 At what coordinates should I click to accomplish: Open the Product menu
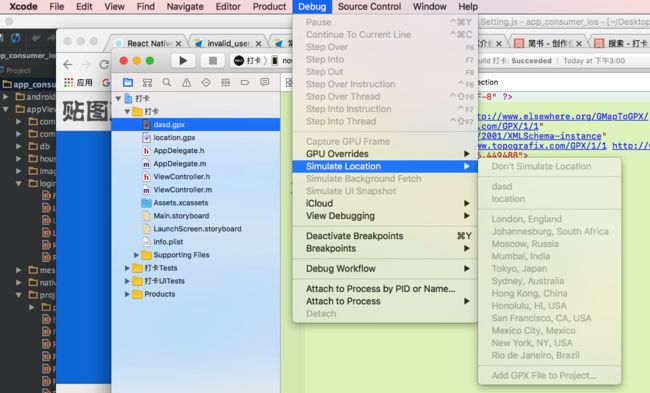click(269, 7)
